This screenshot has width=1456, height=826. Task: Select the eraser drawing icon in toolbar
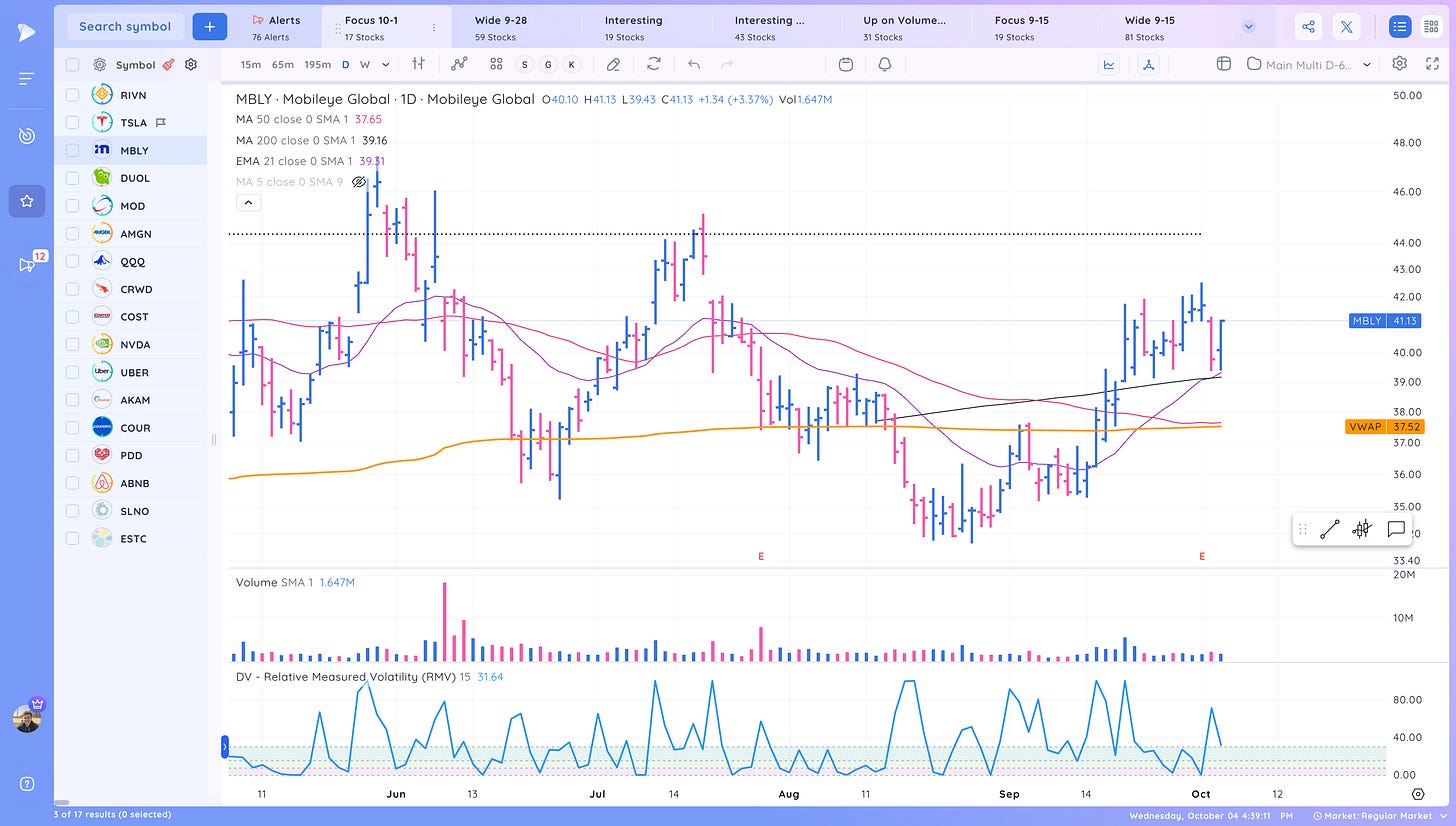point(614,64)
